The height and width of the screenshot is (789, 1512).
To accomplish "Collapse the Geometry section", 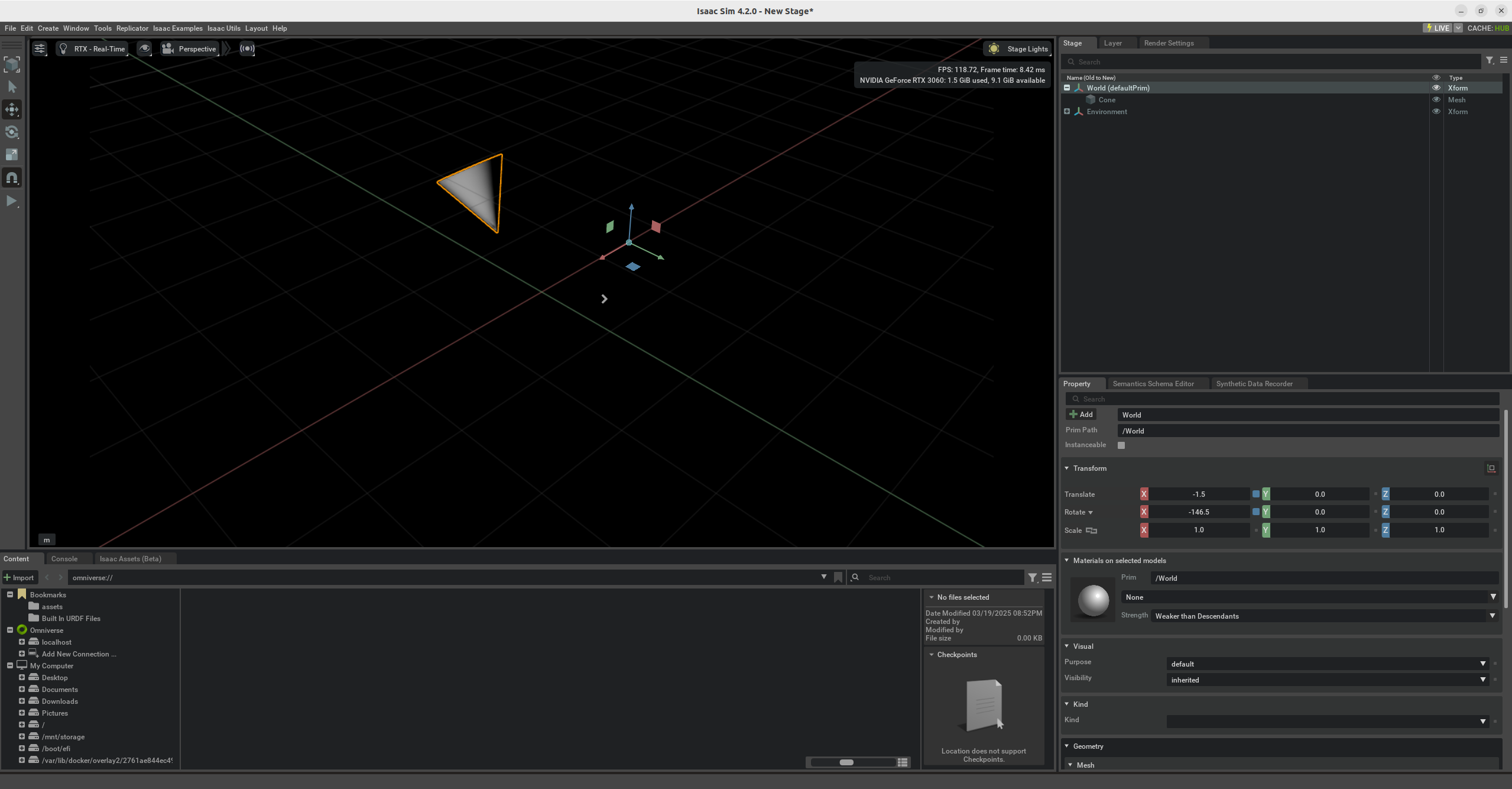I will [1067, 746].
